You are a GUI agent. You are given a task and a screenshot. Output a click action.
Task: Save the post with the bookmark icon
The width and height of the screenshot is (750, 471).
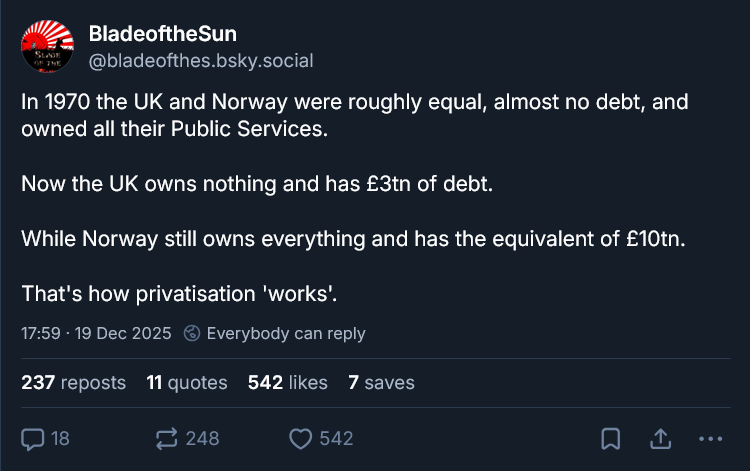(x=610, y=438)
